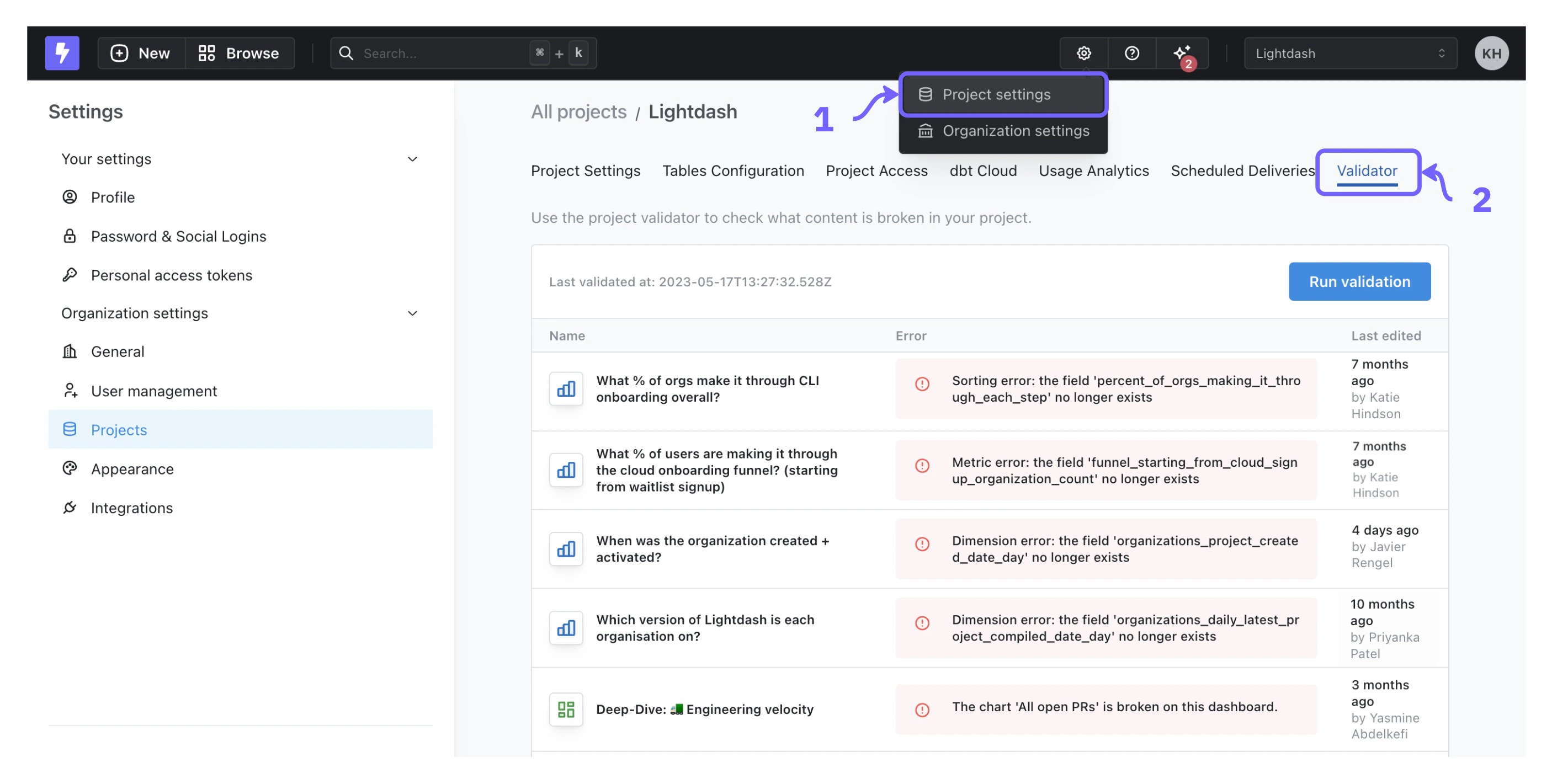Click the chart icon next to CLI onboarding question
Image resolution: width=1552 pixels, height=784 pixels.
(x=566, y=389)
